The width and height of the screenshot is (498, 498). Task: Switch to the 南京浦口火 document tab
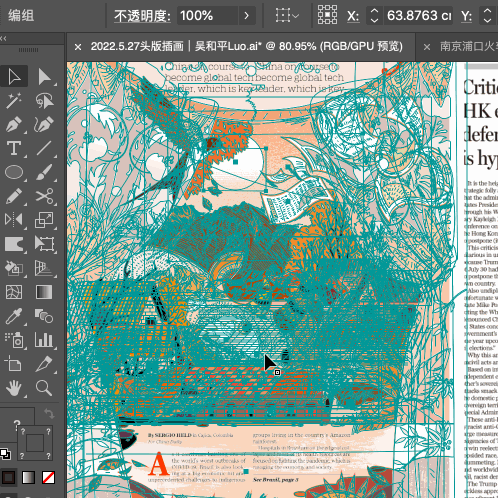[x=468, y=46]
